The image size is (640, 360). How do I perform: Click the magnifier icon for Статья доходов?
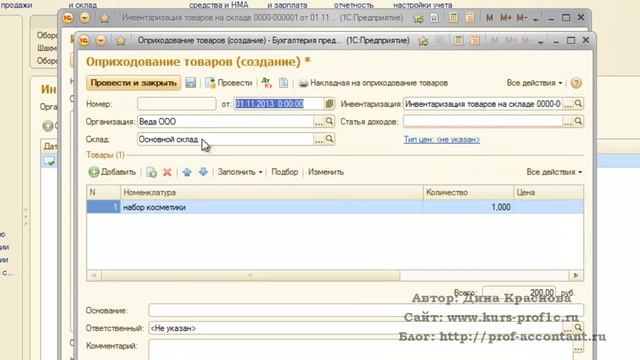578,122
